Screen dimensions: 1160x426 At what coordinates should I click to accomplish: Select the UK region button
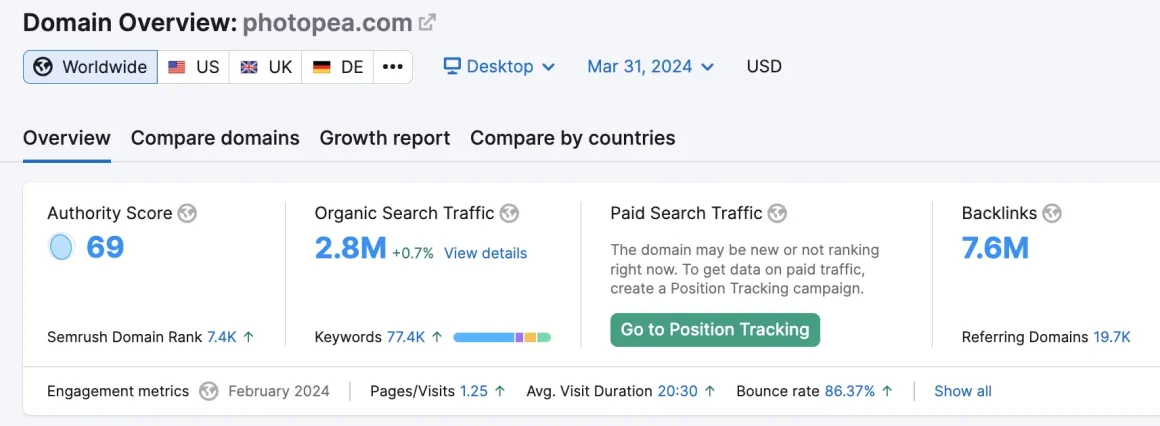point(266,67)
